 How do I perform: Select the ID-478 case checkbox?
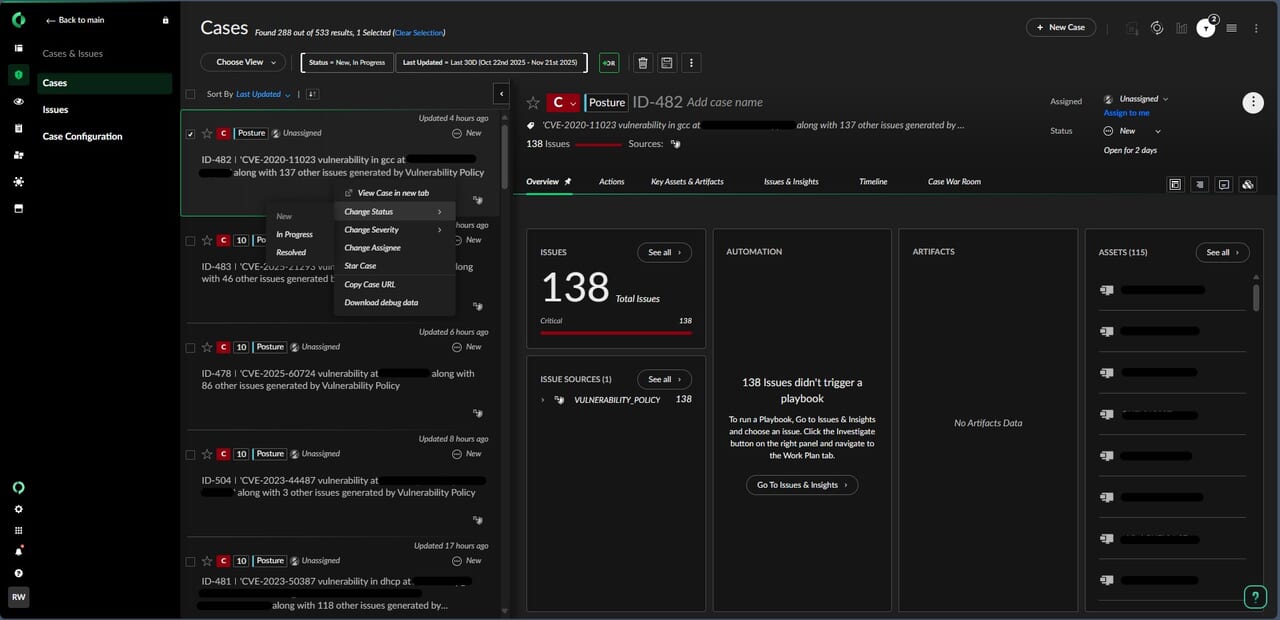click(x=190, y=347)
